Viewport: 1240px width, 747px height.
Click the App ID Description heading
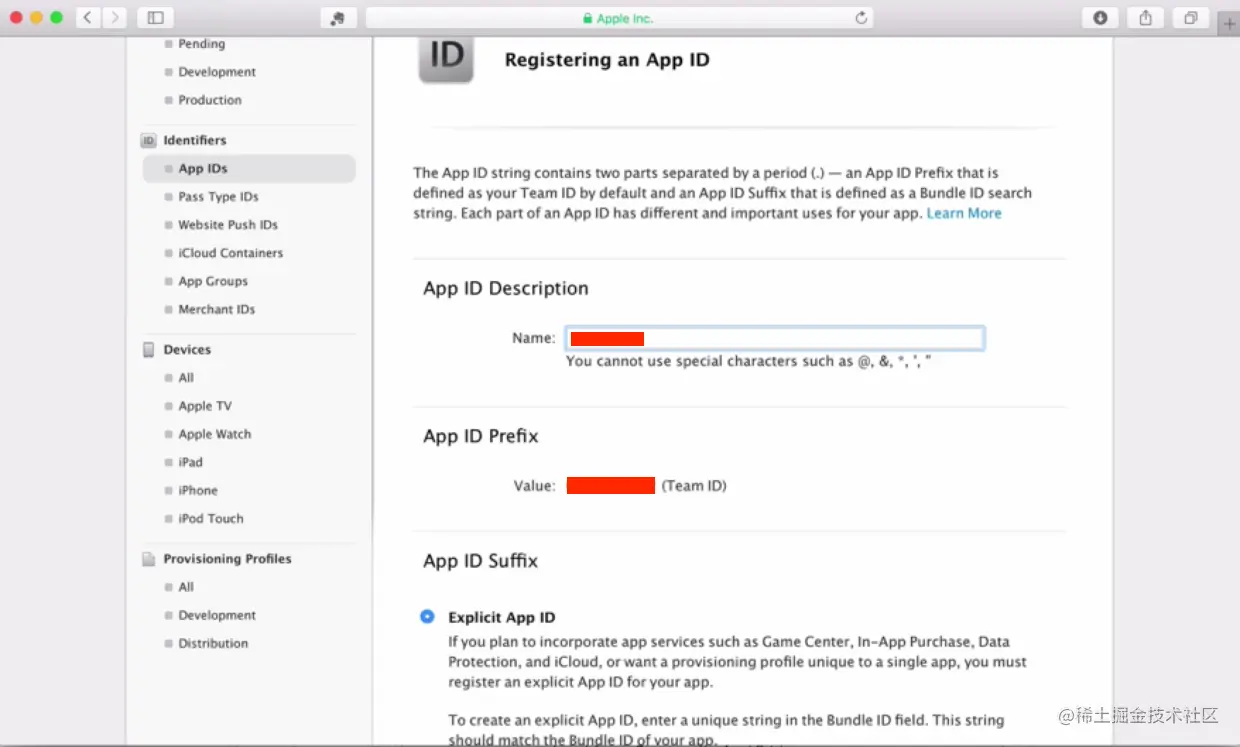(506, 288)
